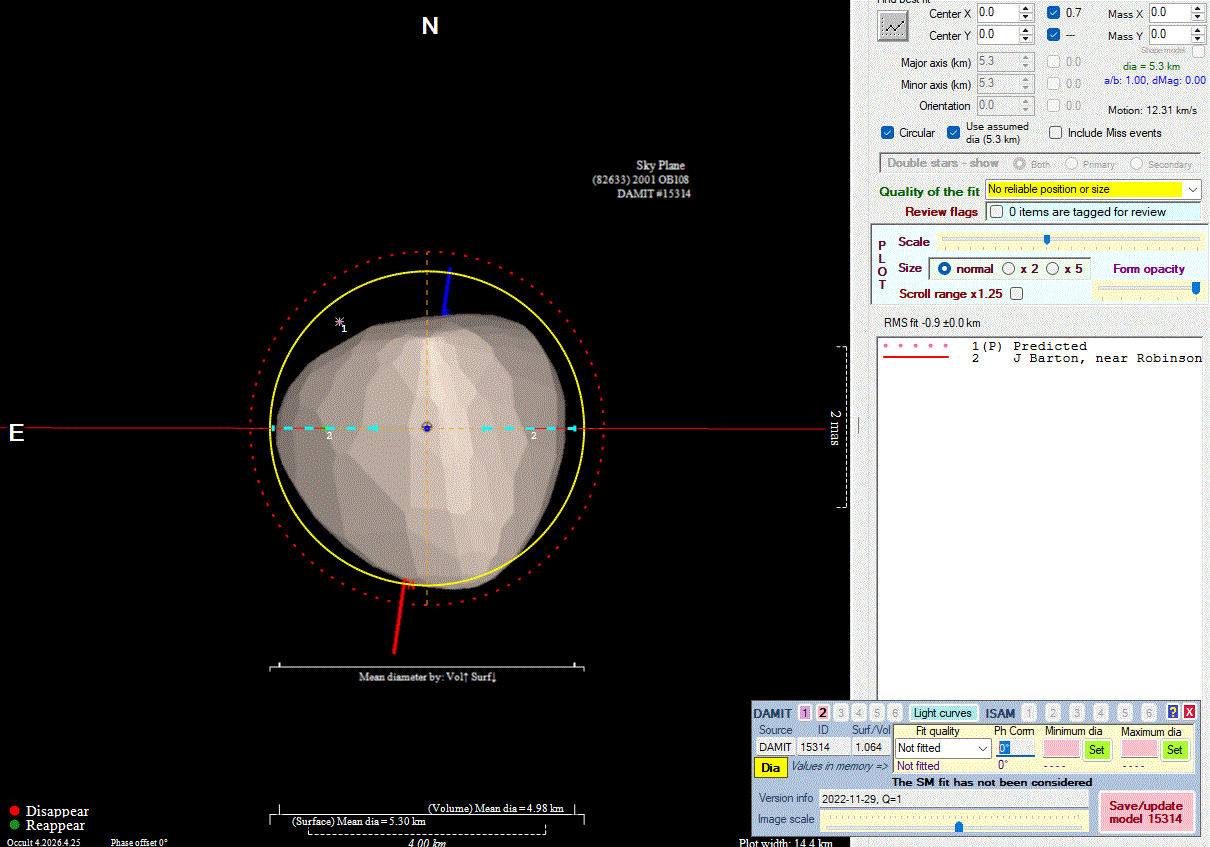Click the blue center marker on asteroid
The image size is (1210, 847).
tap(427, 427)
